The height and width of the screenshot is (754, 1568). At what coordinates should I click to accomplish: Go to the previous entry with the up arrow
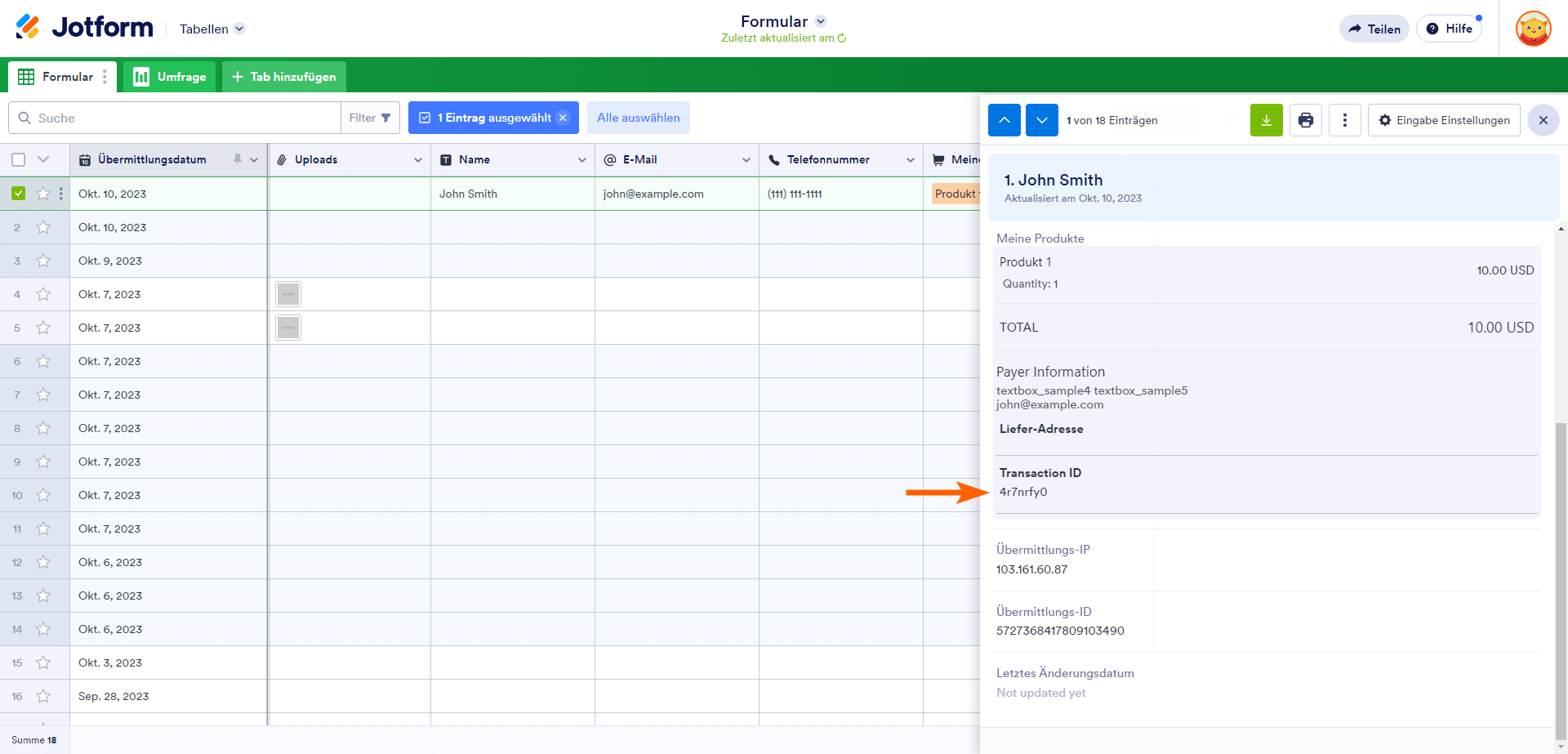point(1004,120)
